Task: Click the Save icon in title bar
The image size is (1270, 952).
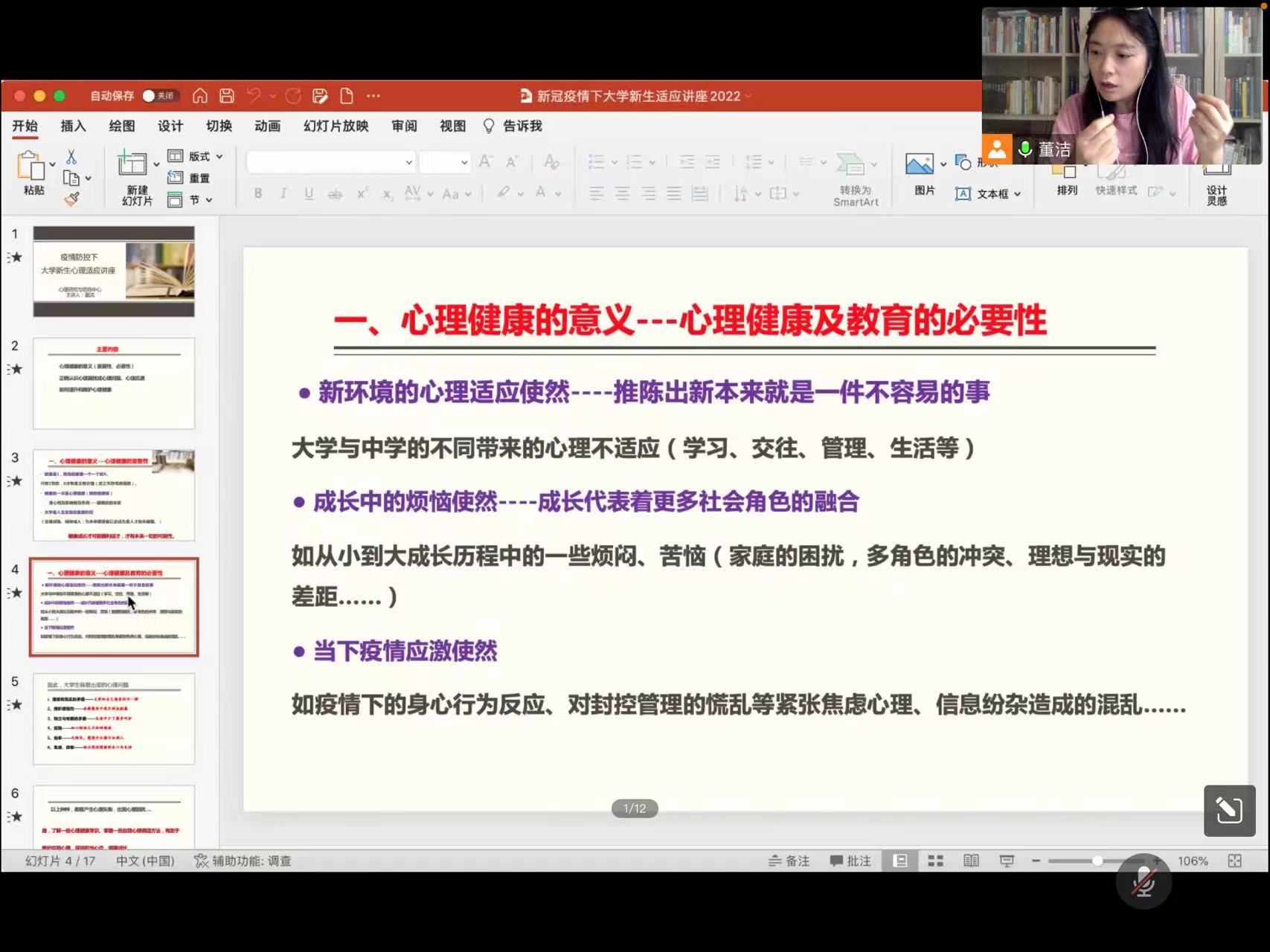Action: [227, 96]
